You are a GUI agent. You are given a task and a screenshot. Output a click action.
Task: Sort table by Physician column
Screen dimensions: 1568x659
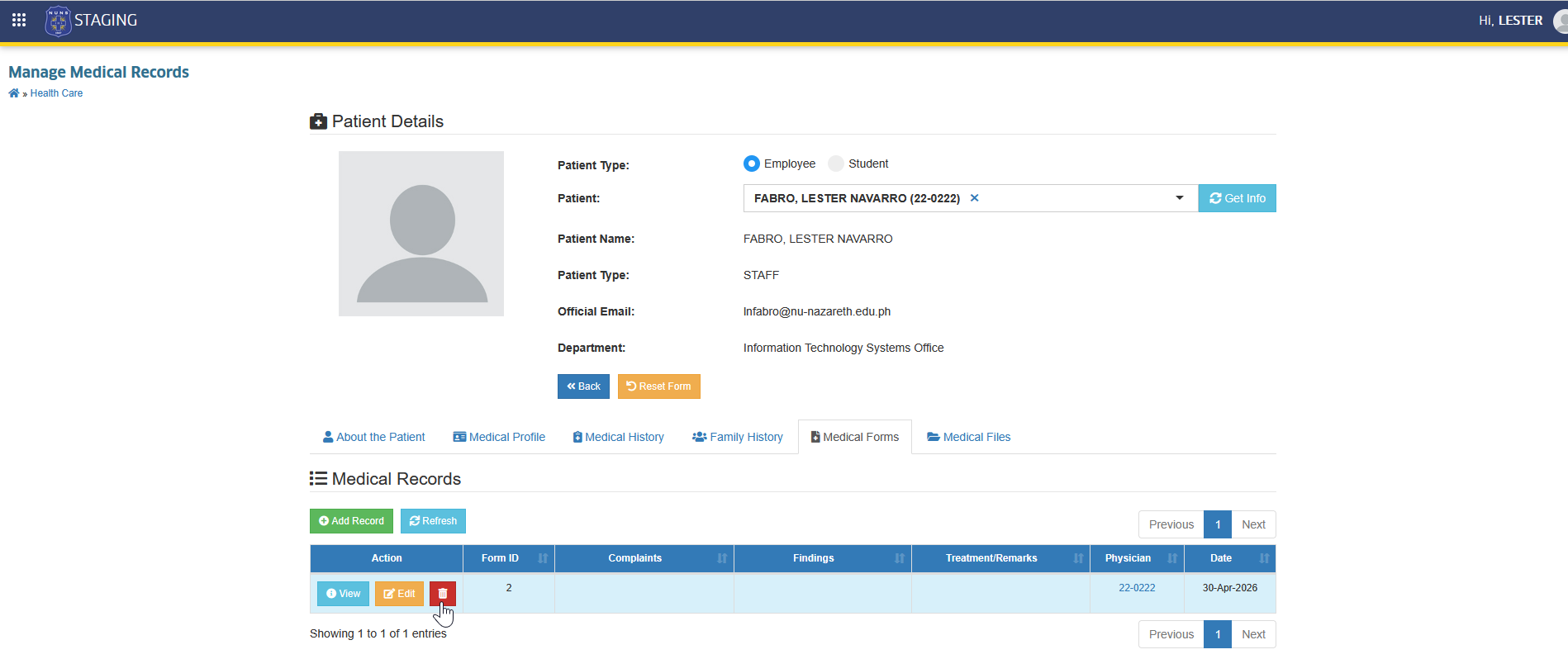pos(1138,558)
